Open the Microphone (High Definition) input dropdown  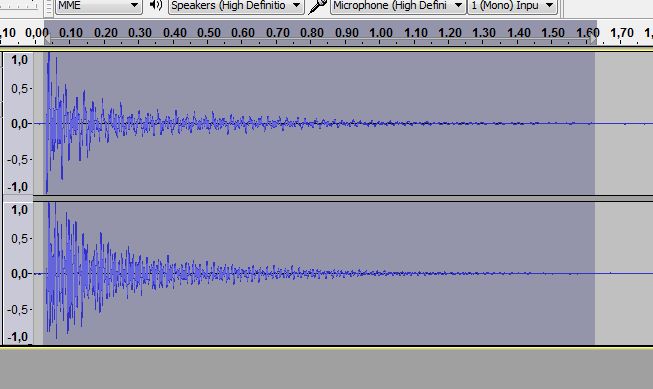click(x=398, y=6)
